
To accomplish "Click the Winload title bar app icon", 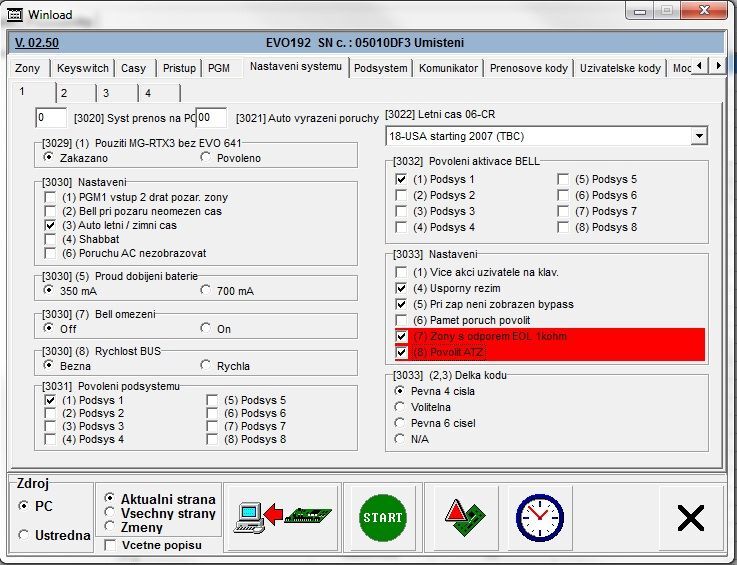I will [x=15, y=15].
